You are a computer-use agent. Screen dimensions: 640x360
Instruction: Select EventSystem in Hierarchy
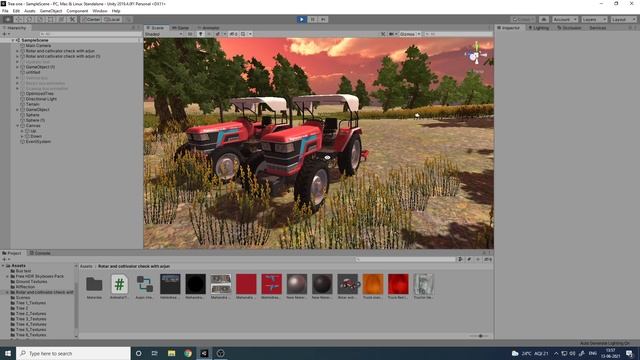coord(38,142)
